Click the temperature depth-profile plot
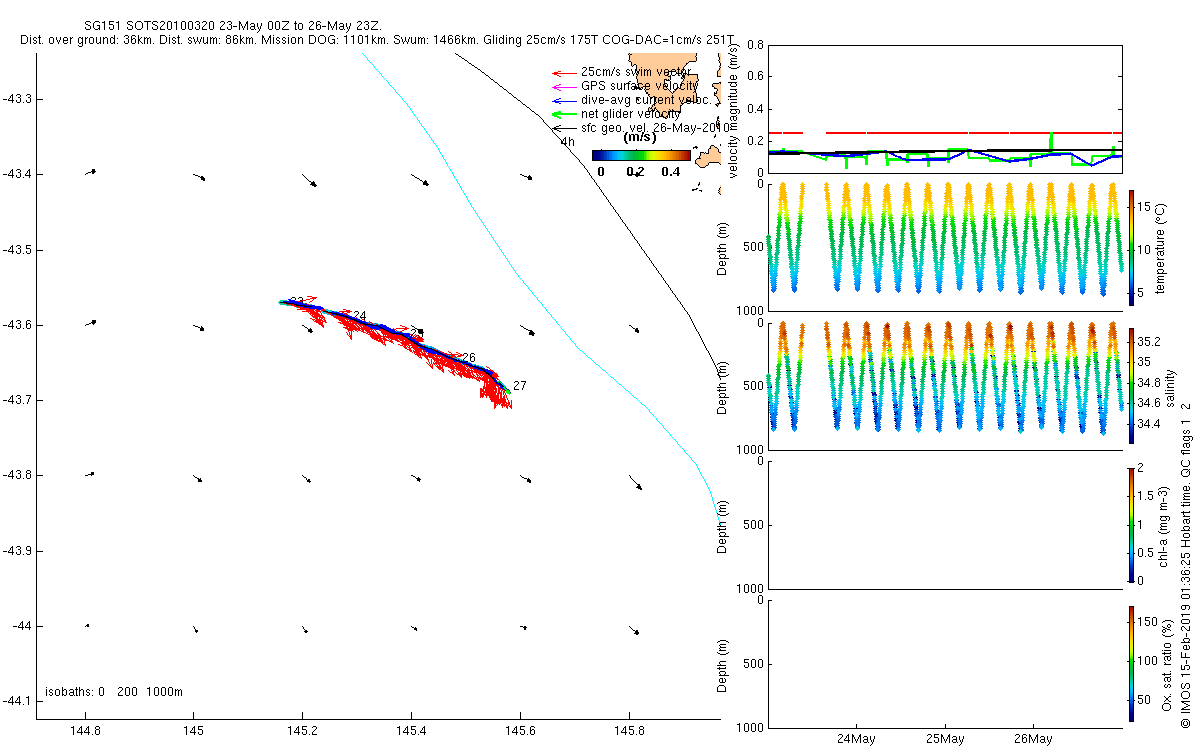 (x=944, y=247)
